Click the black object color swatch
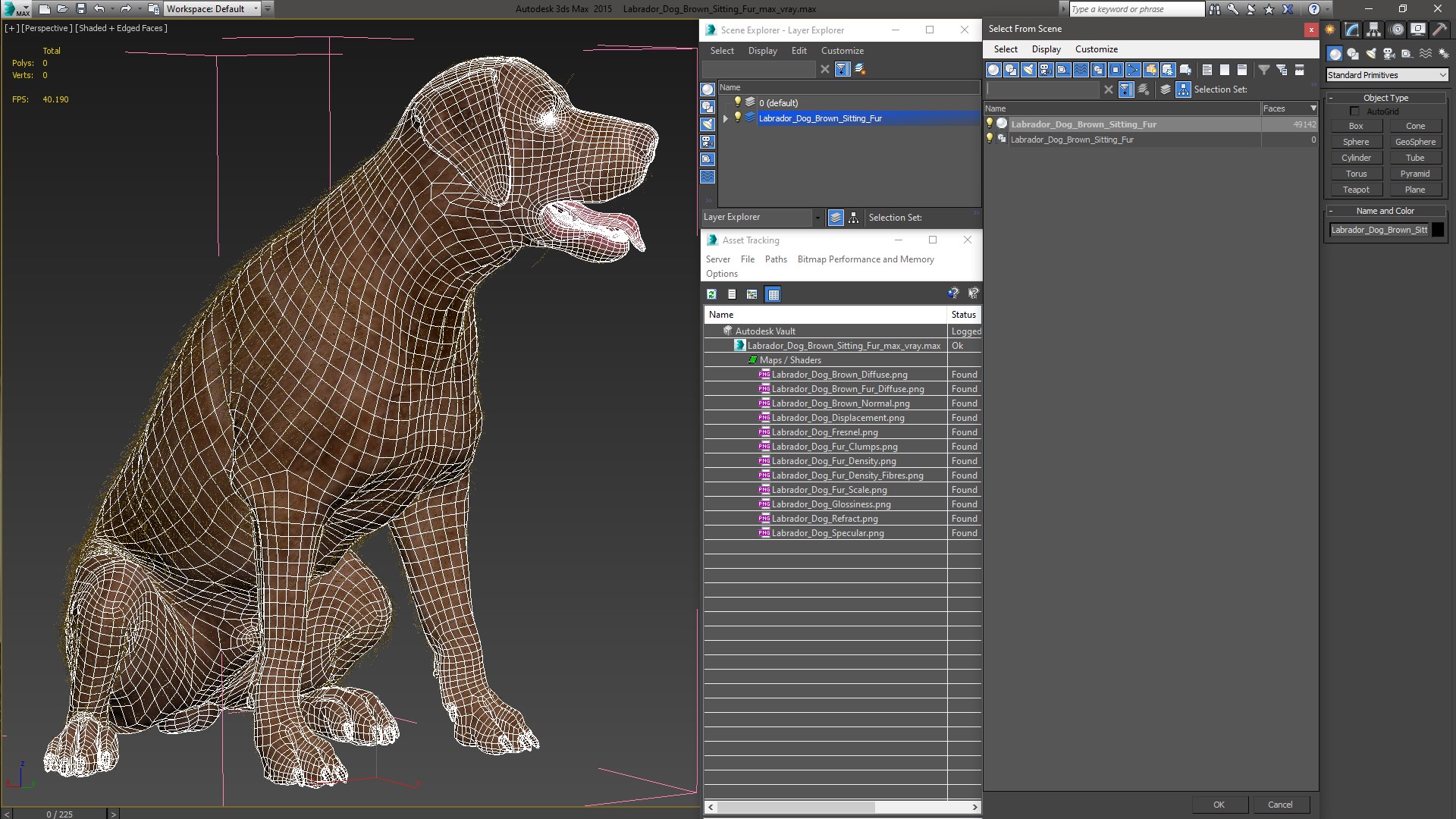This screenshot has height=819, width=1456. (x=1438, y=230)
